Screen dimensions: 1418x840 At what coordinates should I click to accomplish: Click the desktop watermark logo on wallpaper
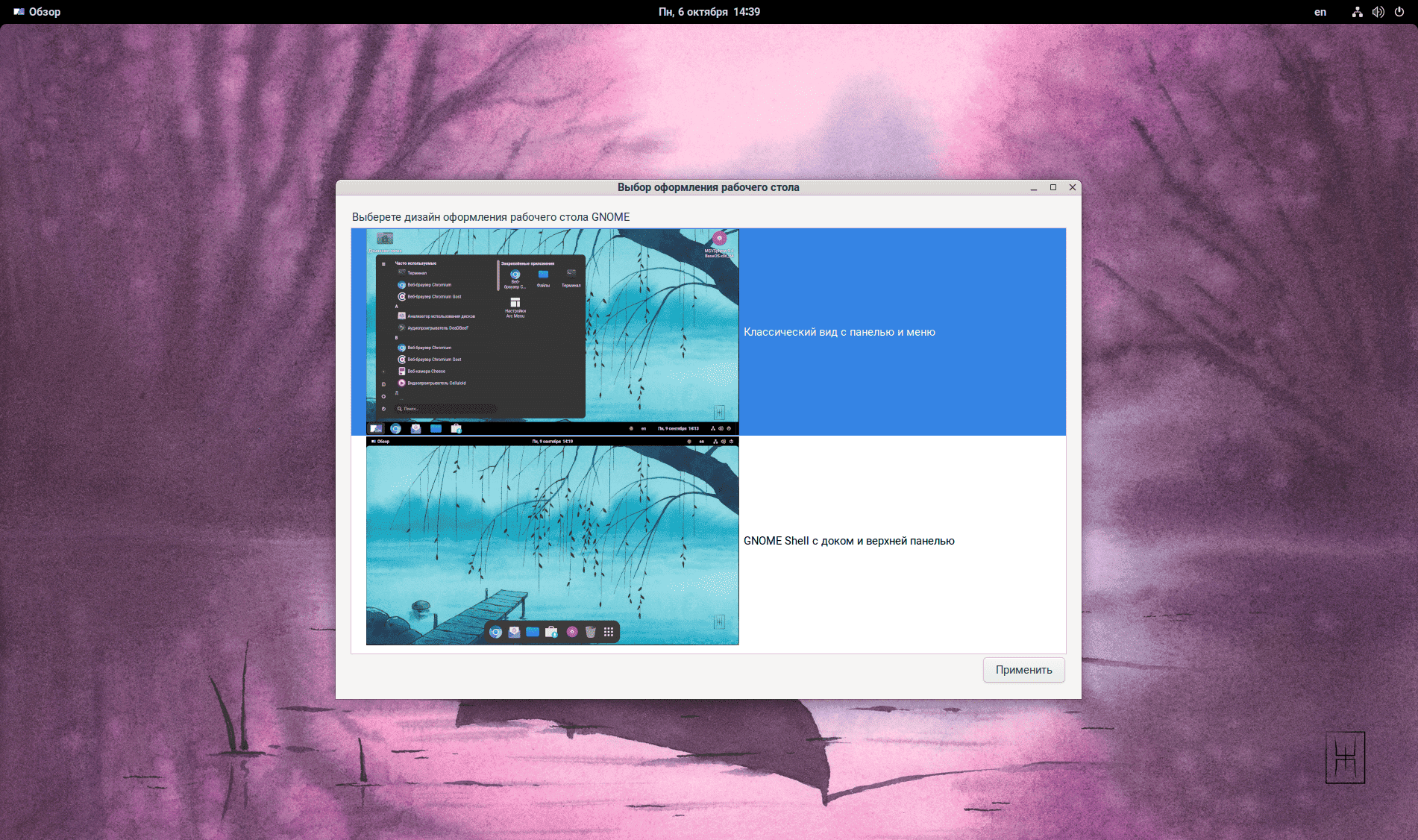(x=1345, y=757)
